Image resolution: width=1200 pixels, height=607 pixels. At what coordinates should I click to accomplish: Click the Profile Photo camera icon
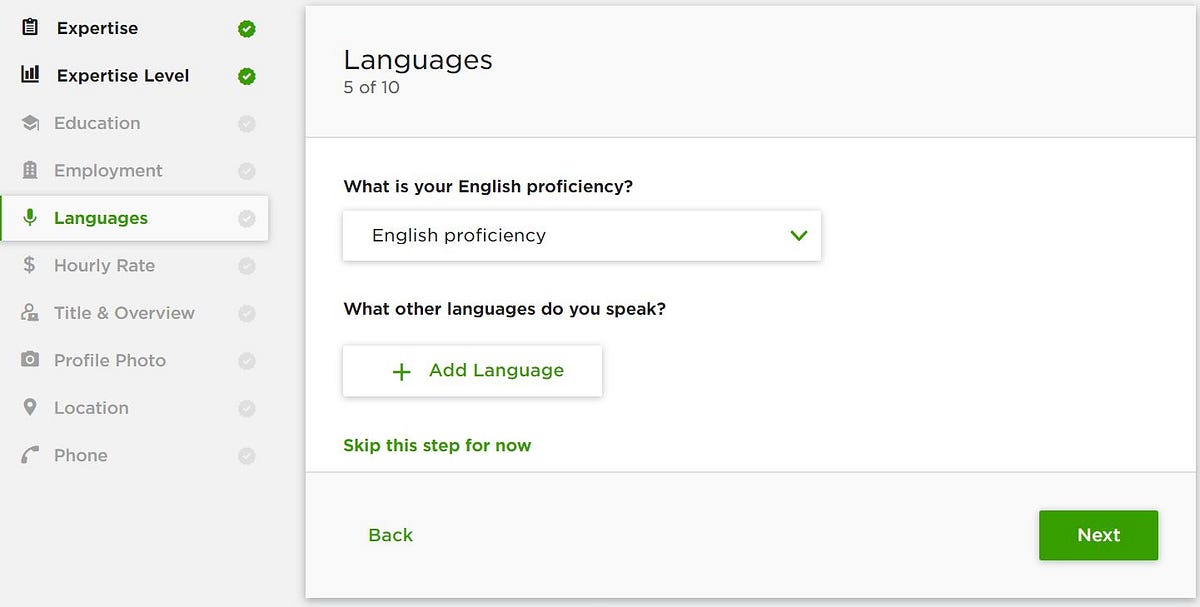[30, 360]
